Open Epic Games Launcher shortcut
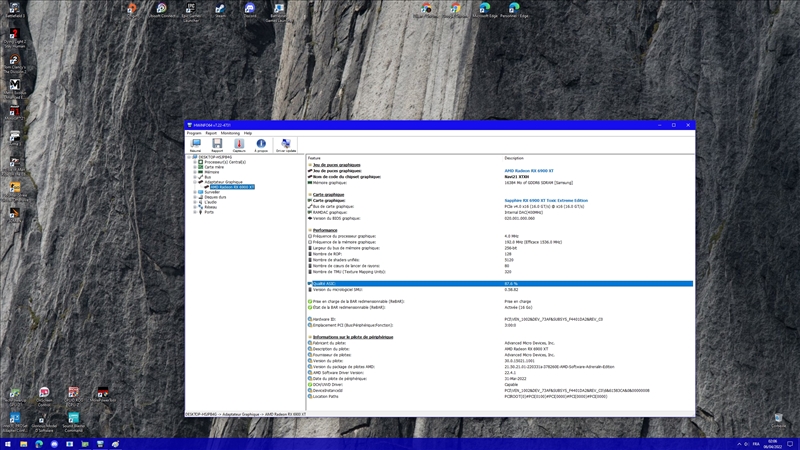Viewport: 800px width, 450px height. pos(191,10)
